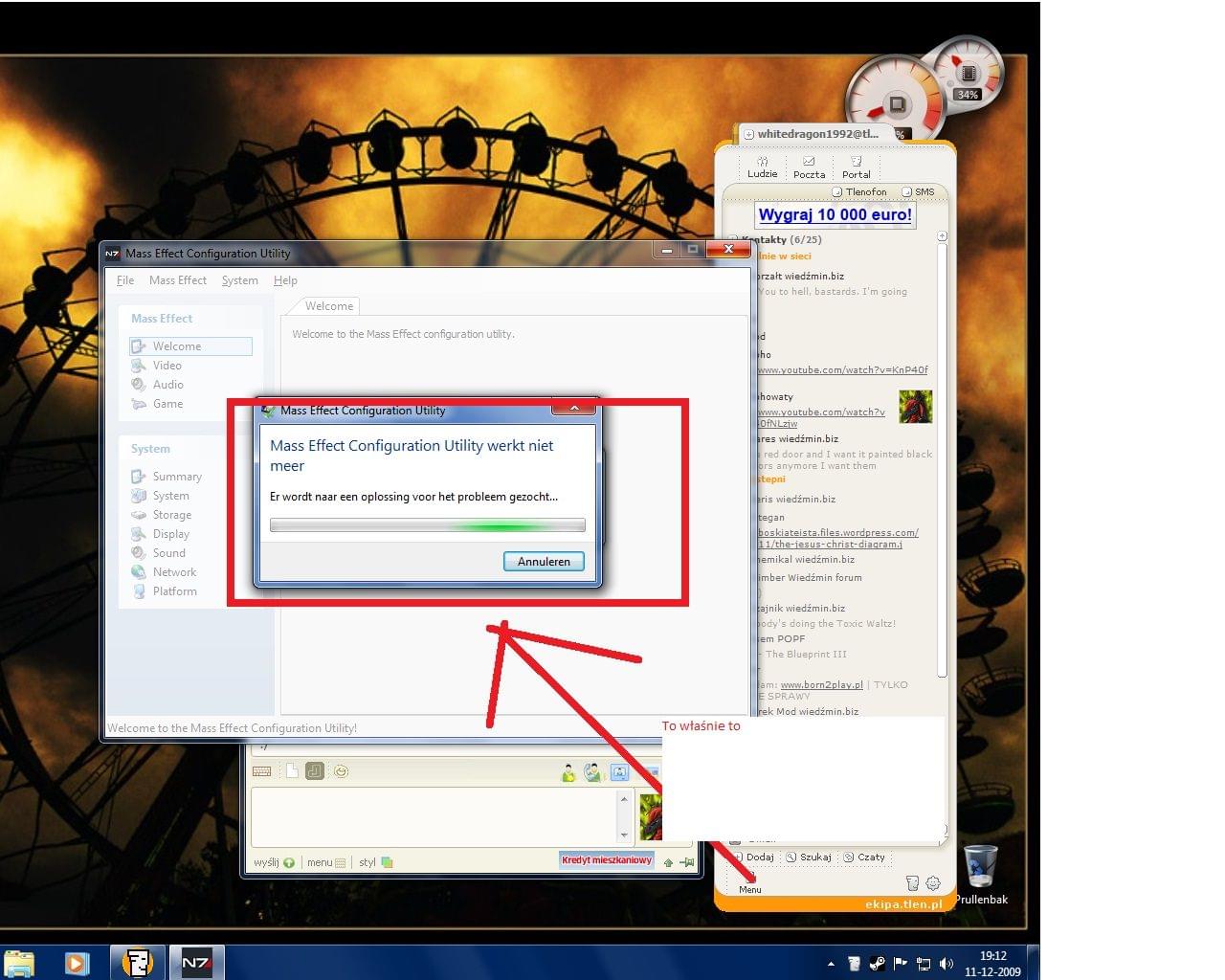Open the System menu in the menu bar
1225x980 pixels.
pos(240,280)
